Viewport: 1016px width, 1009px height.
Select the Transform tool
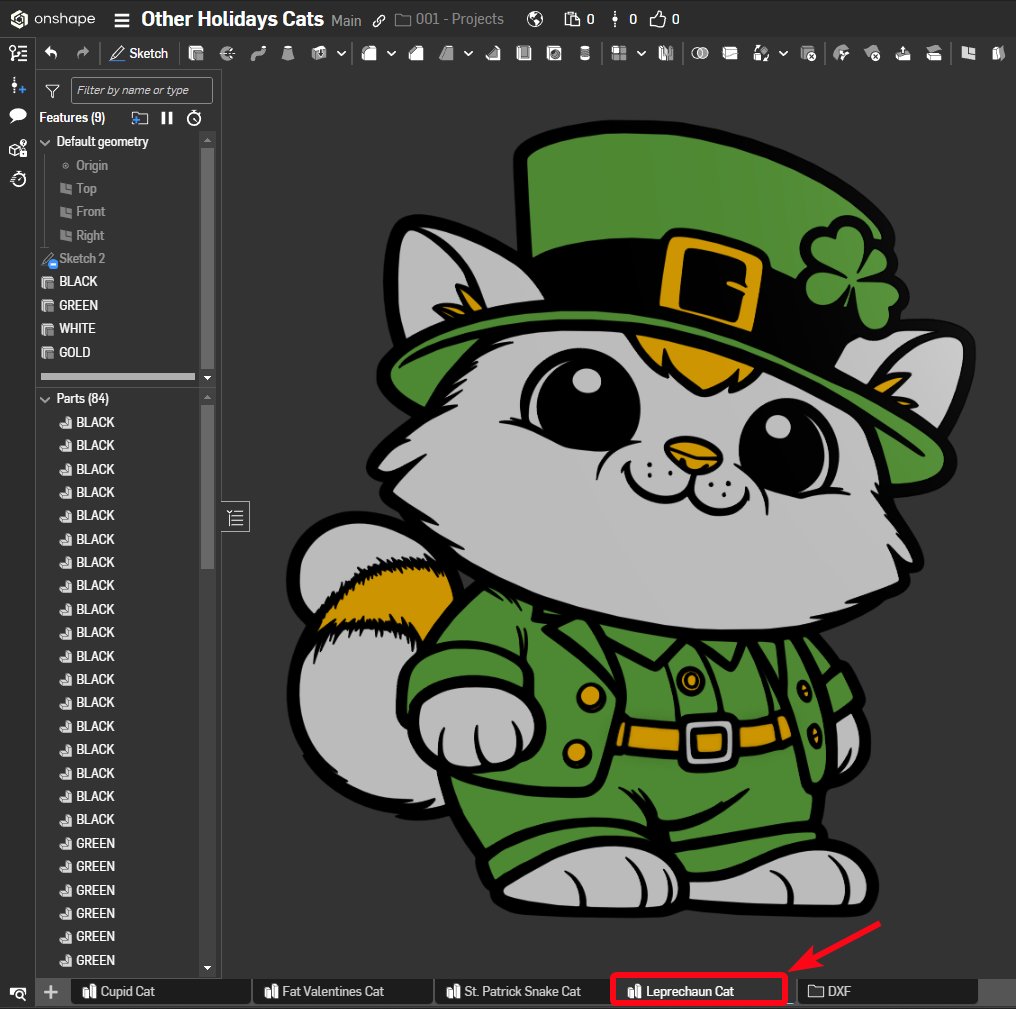click(x=761, y=53)
